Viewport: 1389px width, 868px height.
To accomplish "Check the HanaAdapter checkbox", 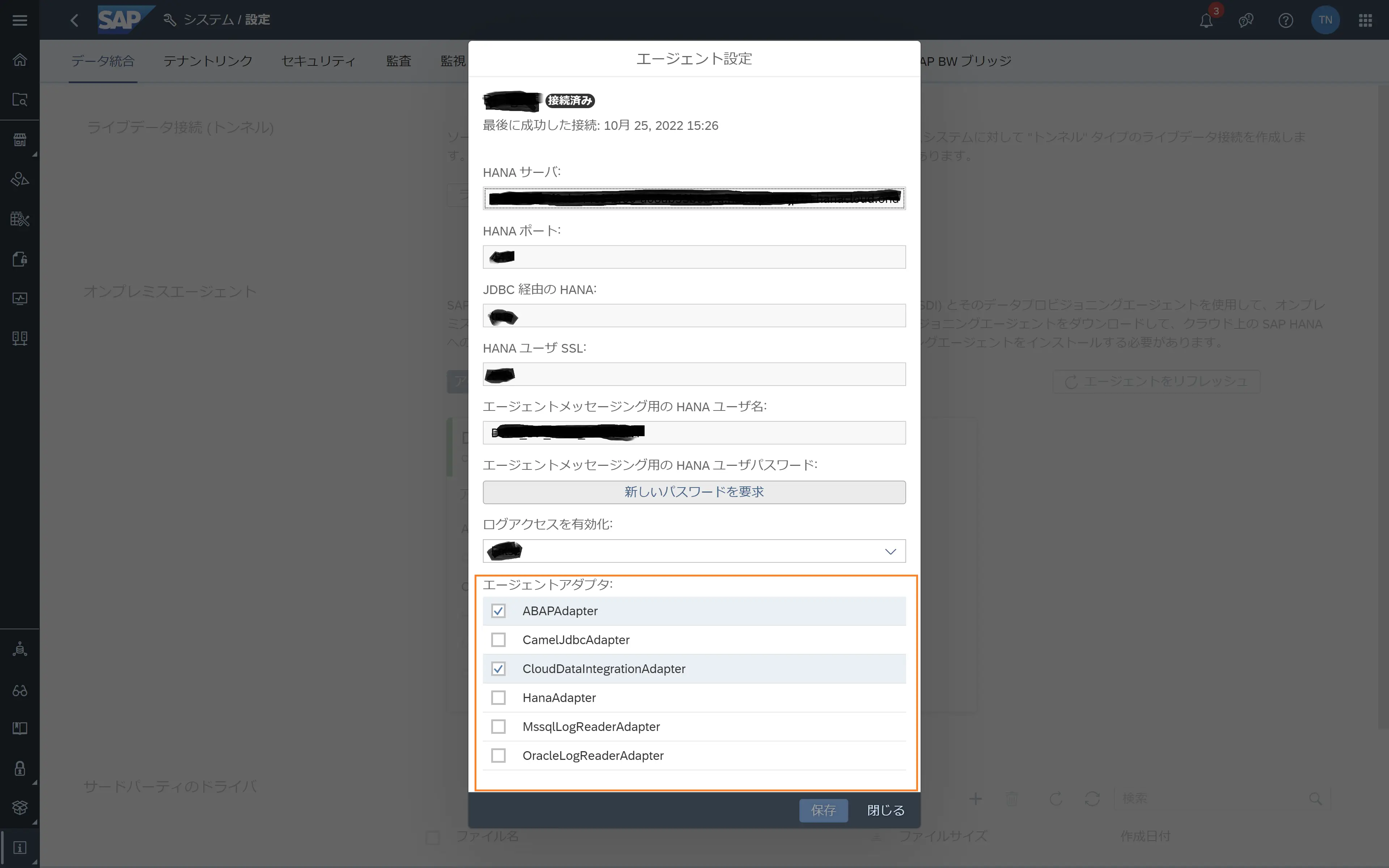I will [x=498, y=698].
